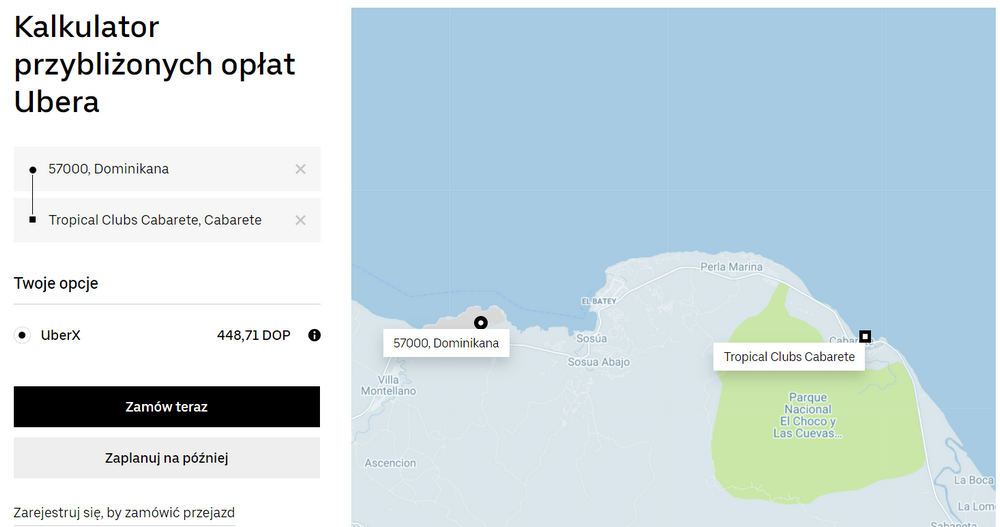Click the Tropical Clubs Cabarete map label
1000x527 pixels.
coord(788,357)
